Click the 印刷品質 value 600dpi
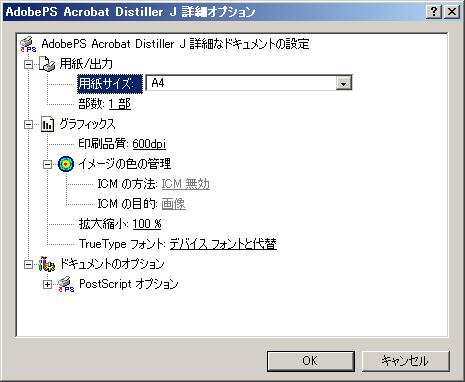This screenshot has height=382, width=465. 149,144
